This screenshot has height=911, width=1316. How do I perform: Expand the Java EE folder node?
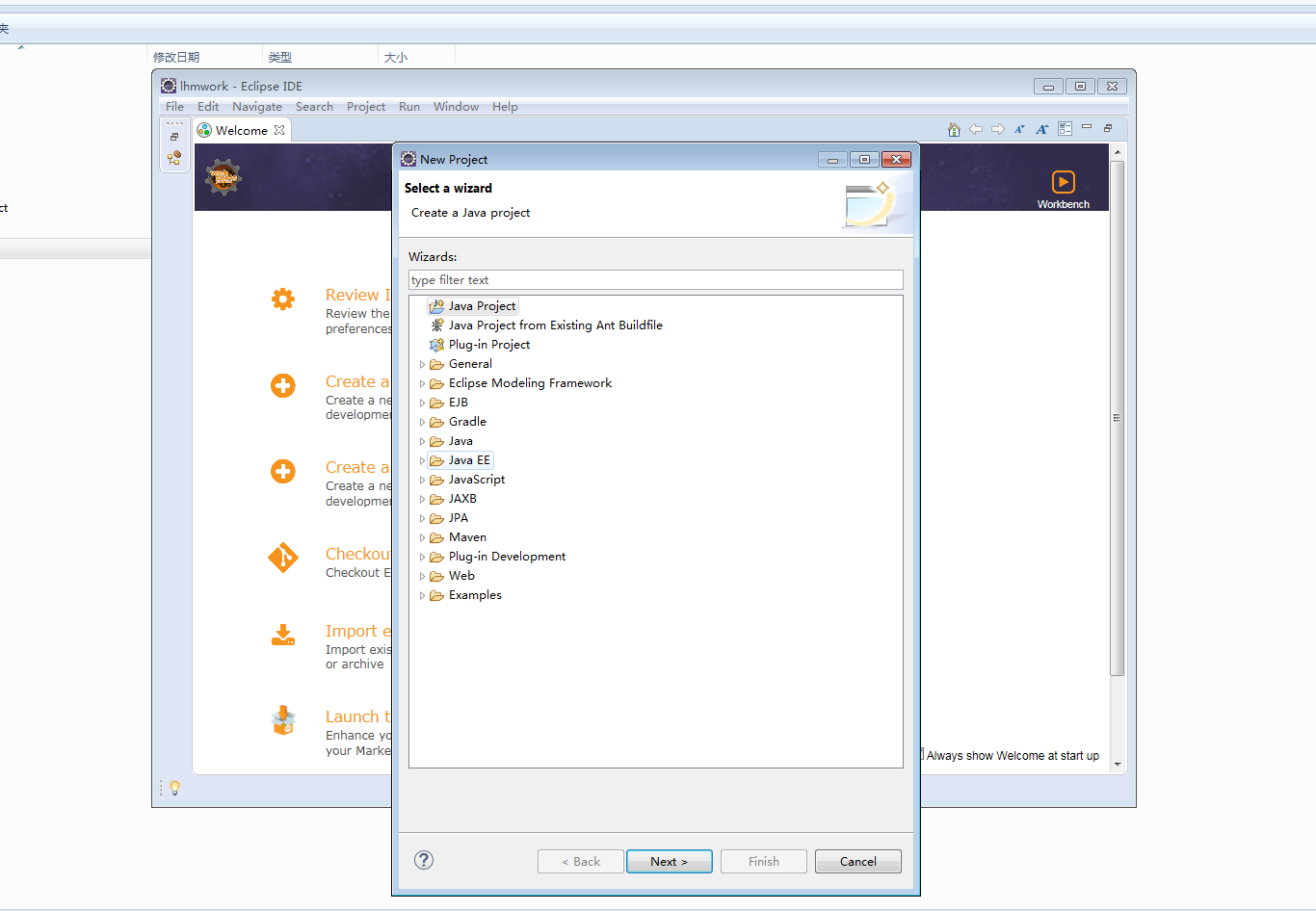422,460
